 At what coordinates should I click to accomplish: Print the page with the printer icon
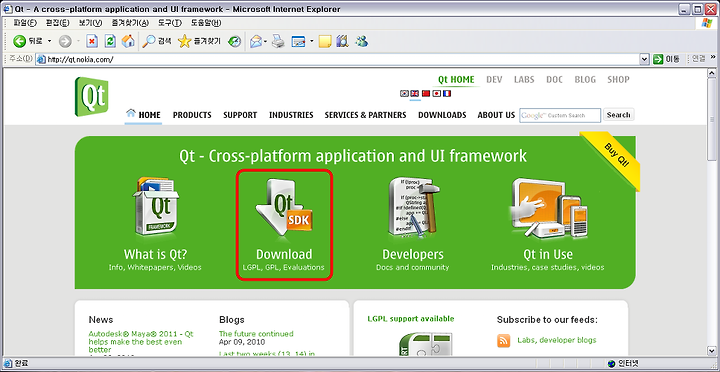point(278,42)
